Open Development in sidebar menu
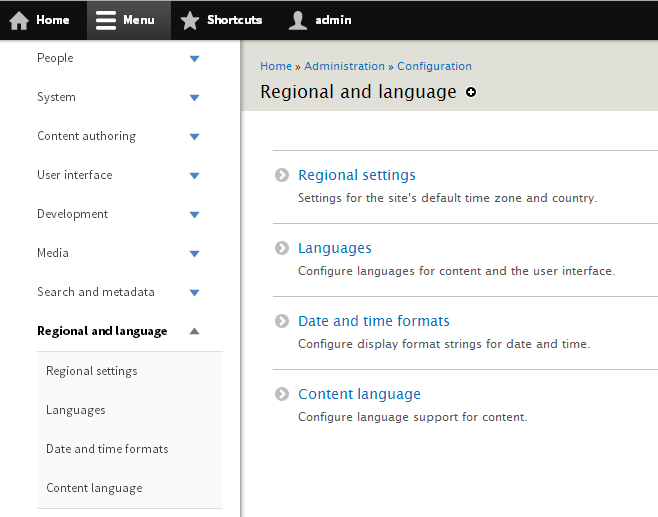The image size is (658, 517). pos(73,214)
